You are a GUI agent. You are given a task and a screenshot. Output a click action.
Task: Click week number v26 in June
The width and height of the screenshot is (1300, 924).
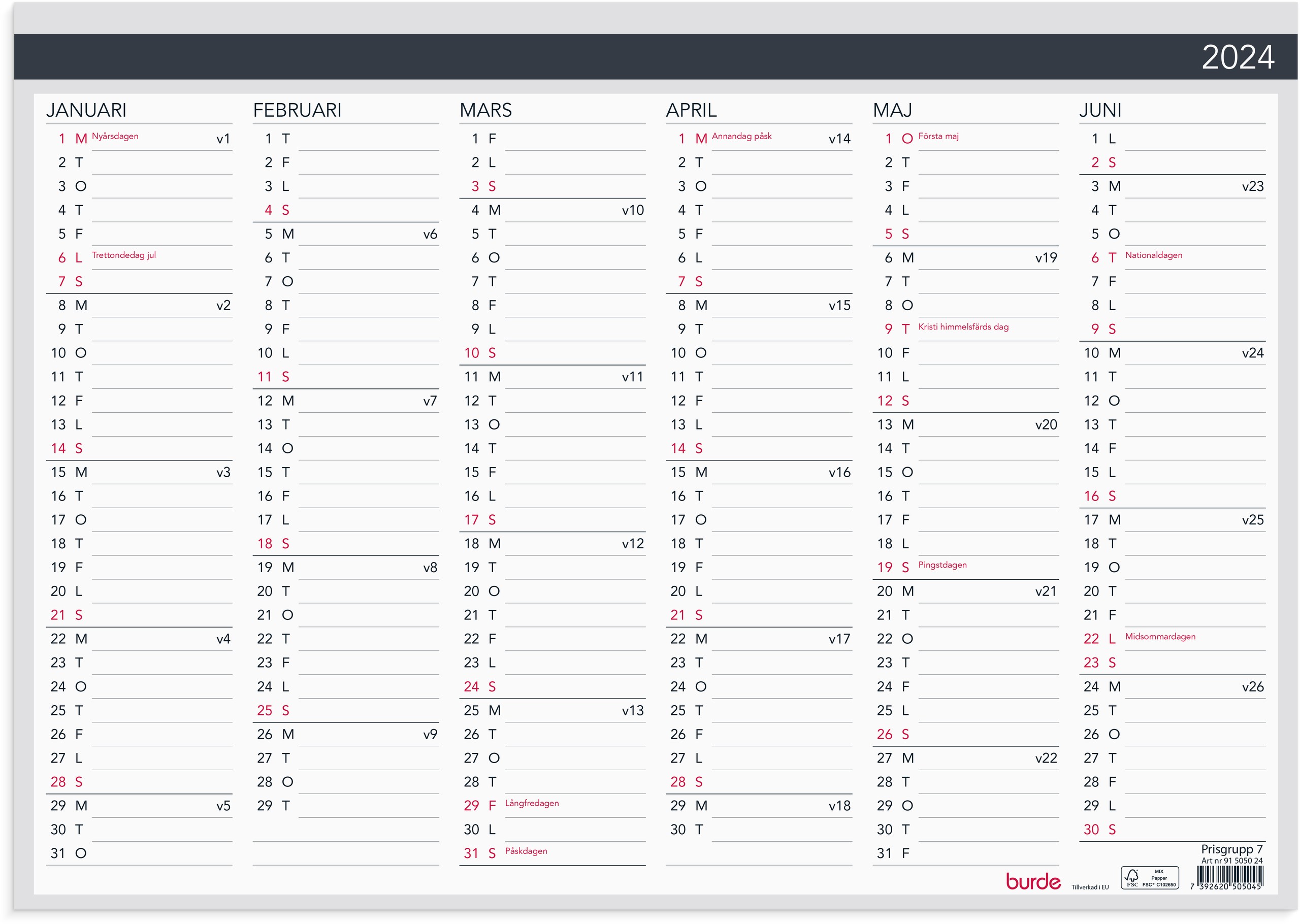coord(1252,687)
